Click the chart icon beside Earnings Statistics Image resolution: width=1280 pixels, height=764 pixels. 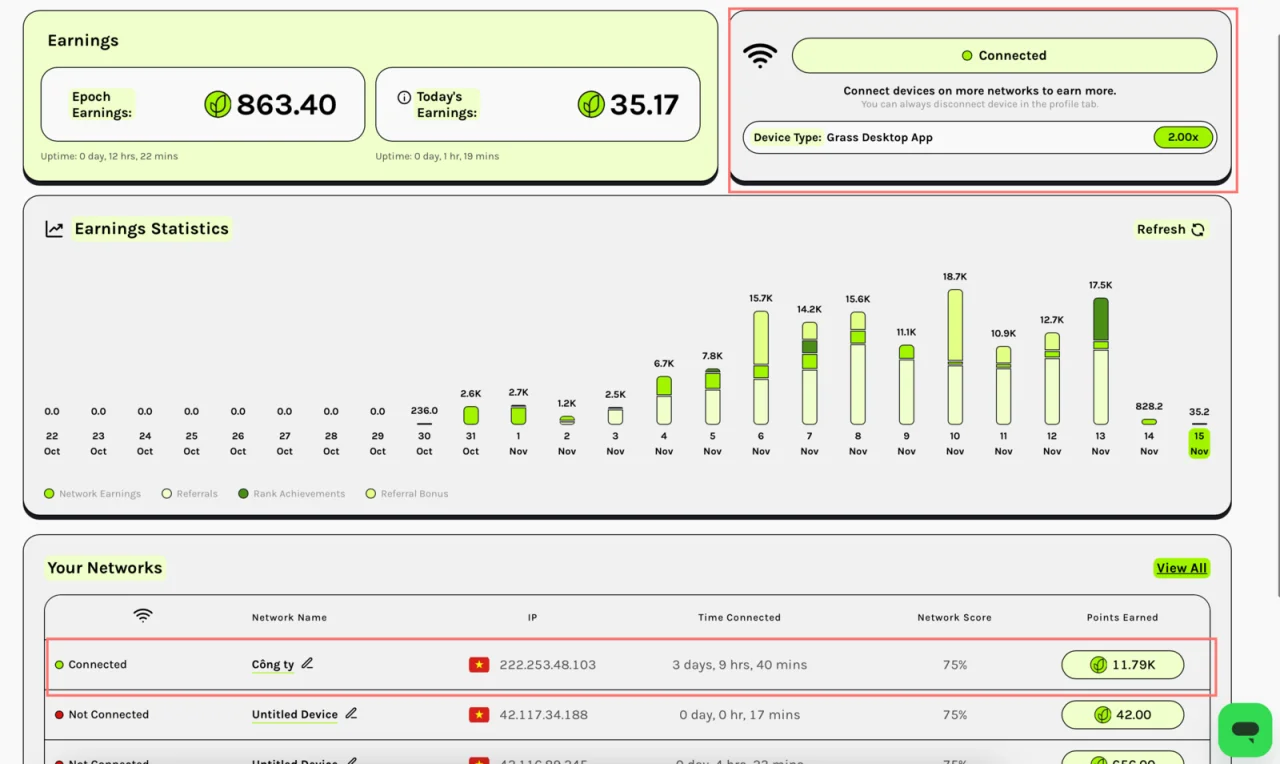[54, 229]
